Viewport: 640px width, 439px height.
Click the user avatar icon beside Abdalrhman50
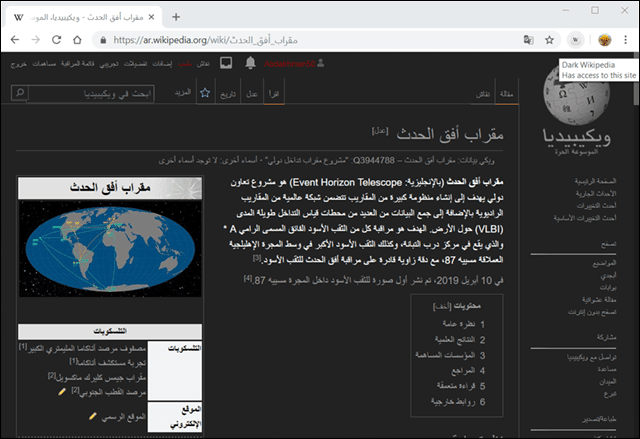[321, 63]
